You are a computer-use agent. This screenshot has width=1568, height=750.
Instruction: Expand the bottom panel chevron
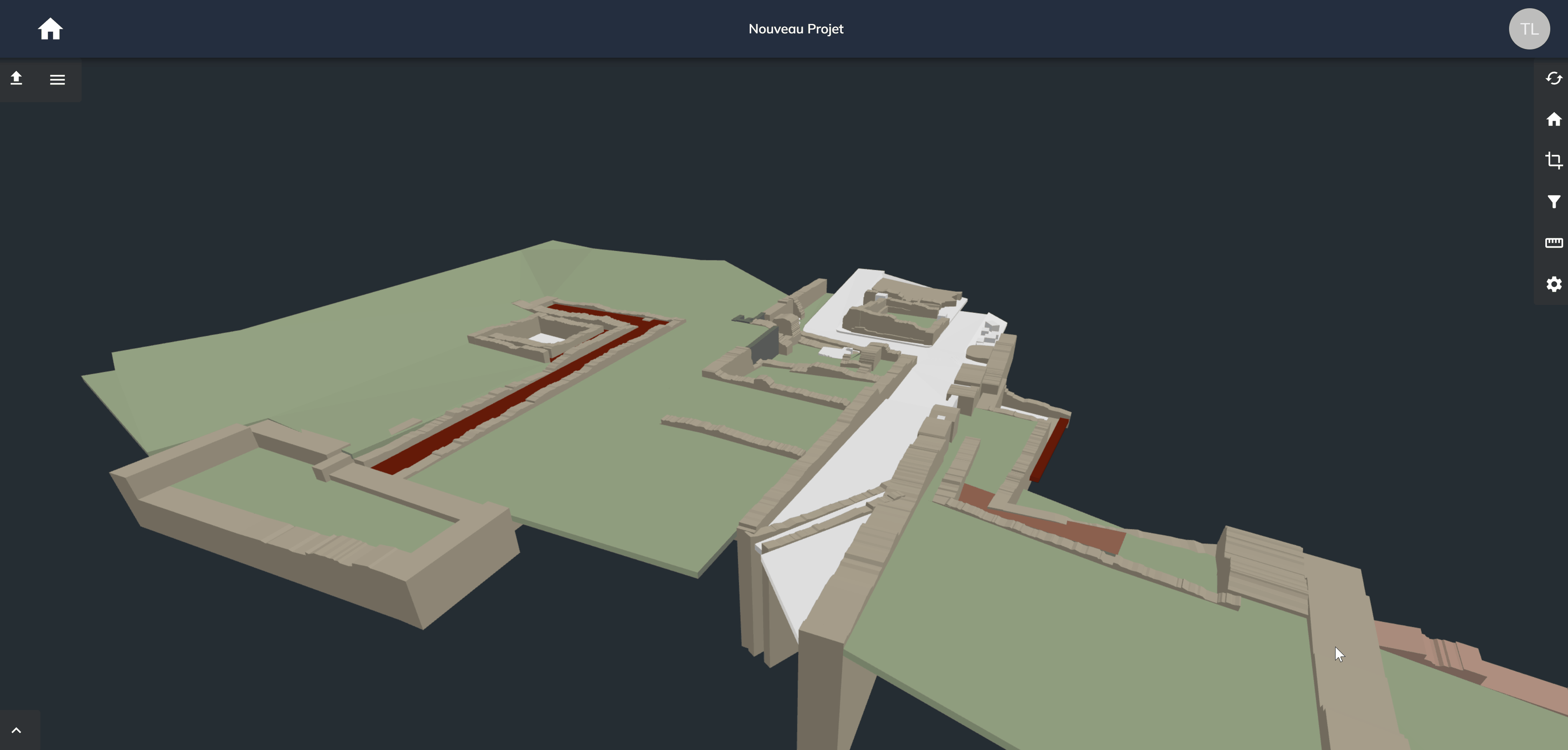click(x=16, y=730)
